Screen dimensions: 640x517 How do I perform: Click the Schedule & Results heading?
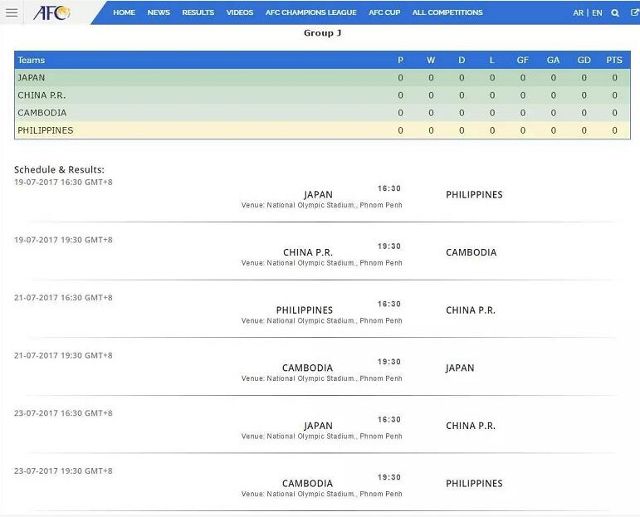point(59,169)
